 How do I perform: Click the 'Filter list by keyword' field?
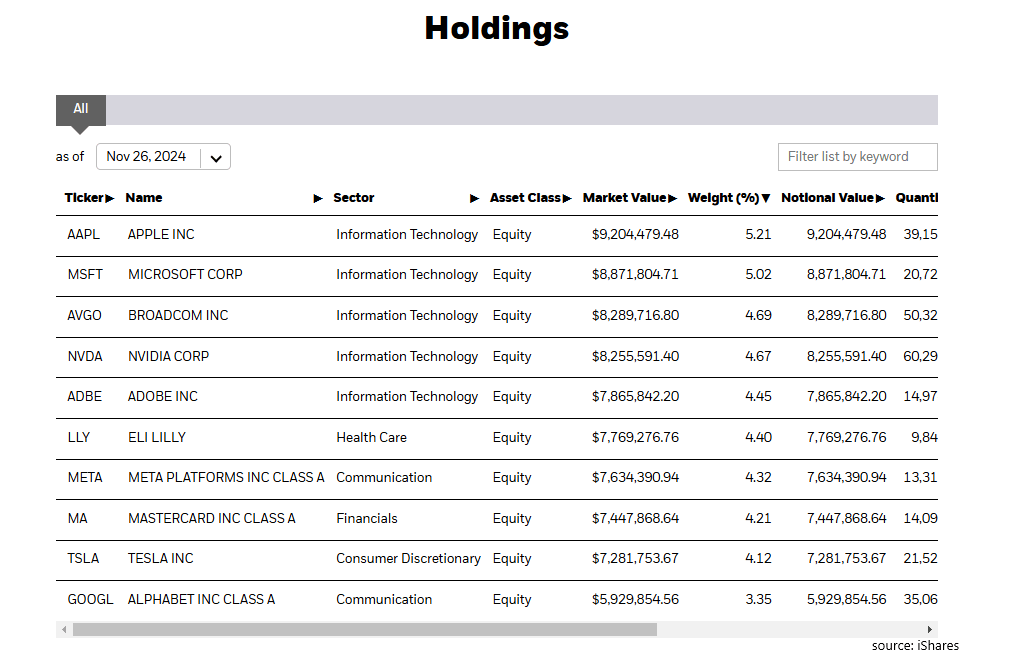857,157
